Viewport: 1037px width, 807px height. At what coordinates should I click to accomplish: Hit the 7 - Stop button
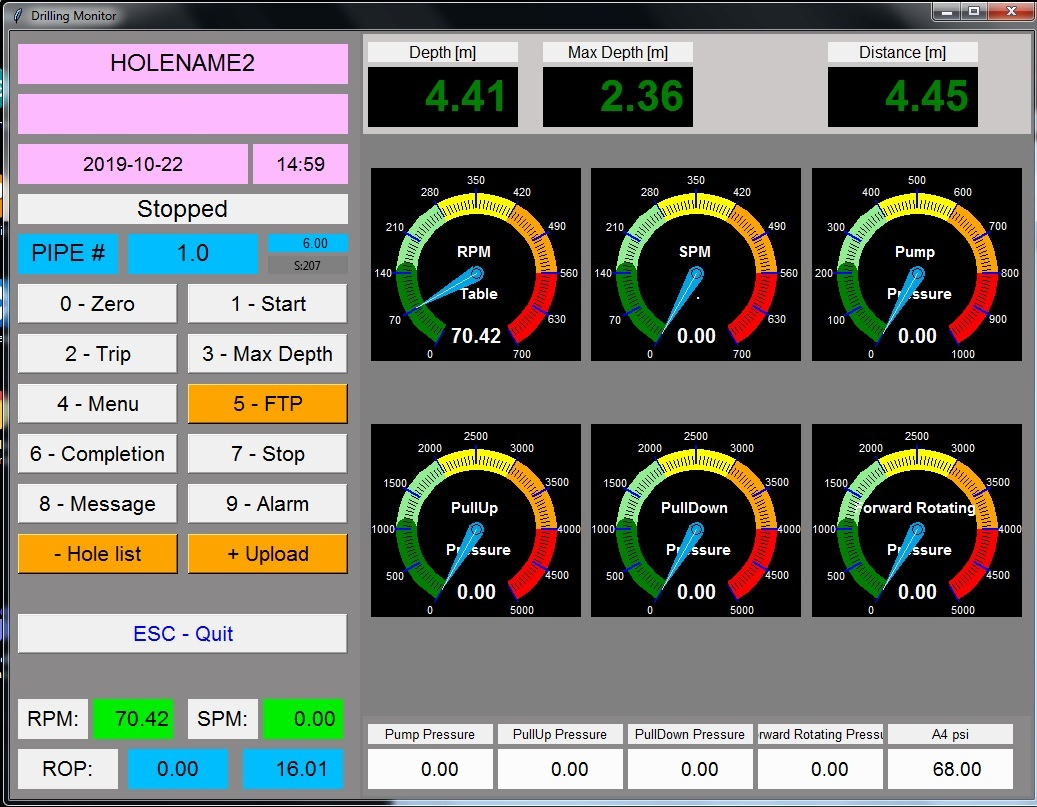[x=267, y=454]
